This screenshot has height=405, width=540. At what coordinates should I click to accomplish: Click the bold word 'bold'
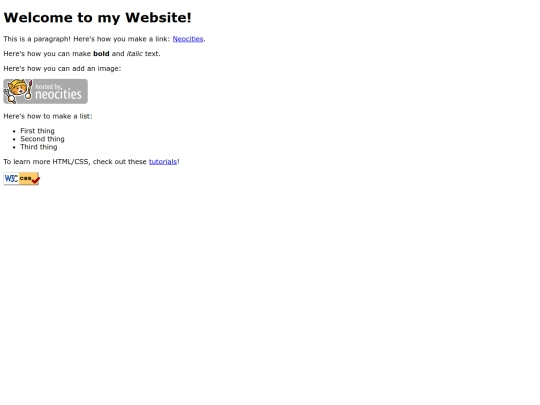(x=101, y=54)
